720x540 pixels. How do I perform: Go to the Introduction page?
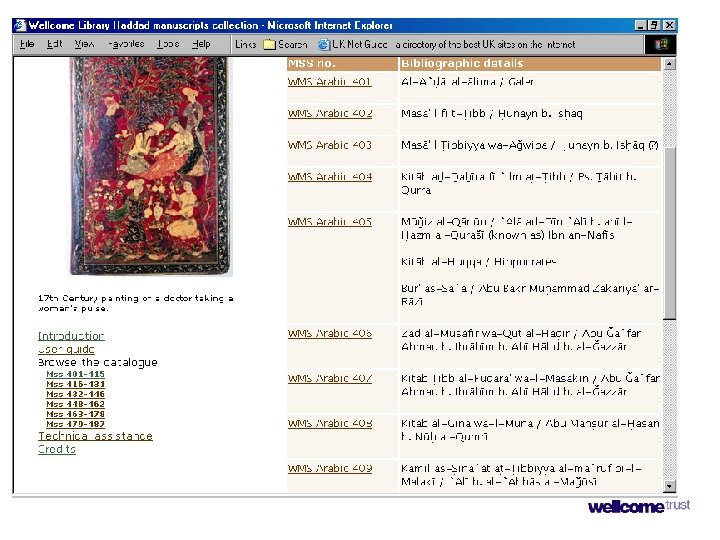coord(71,336)
